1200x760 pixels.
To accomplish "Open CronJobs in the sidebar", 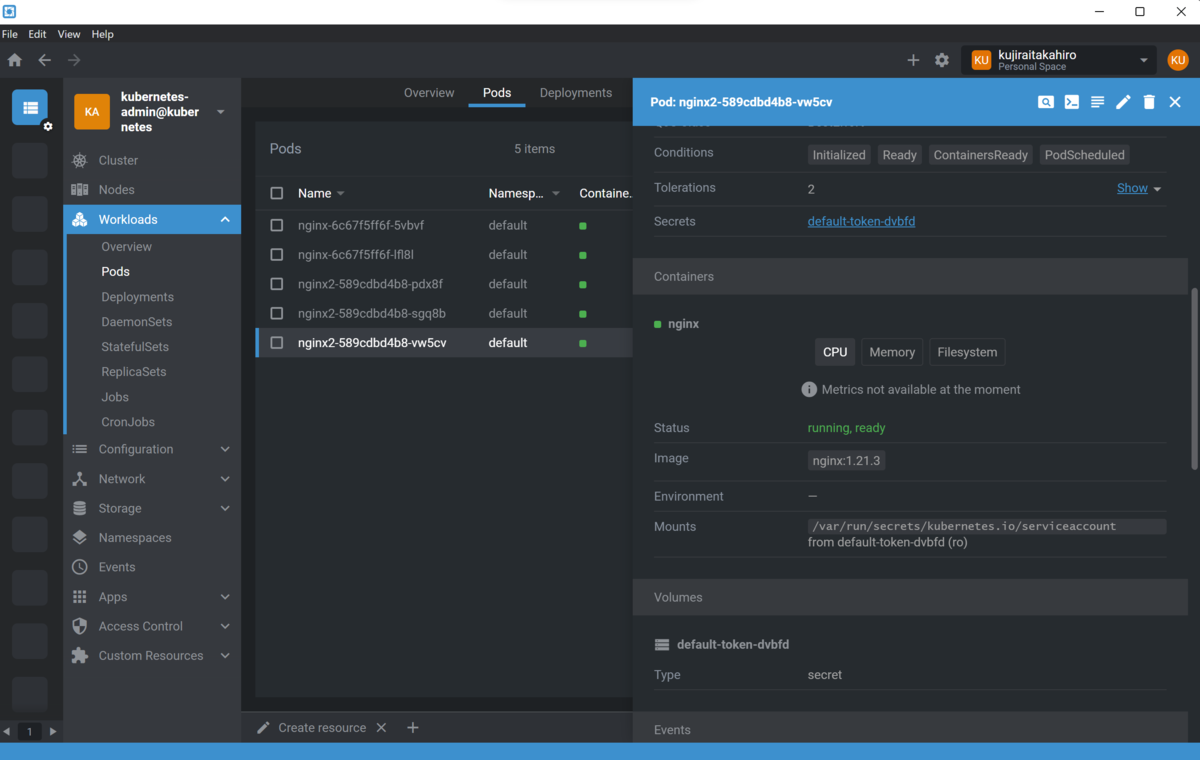I will (127, 422).
